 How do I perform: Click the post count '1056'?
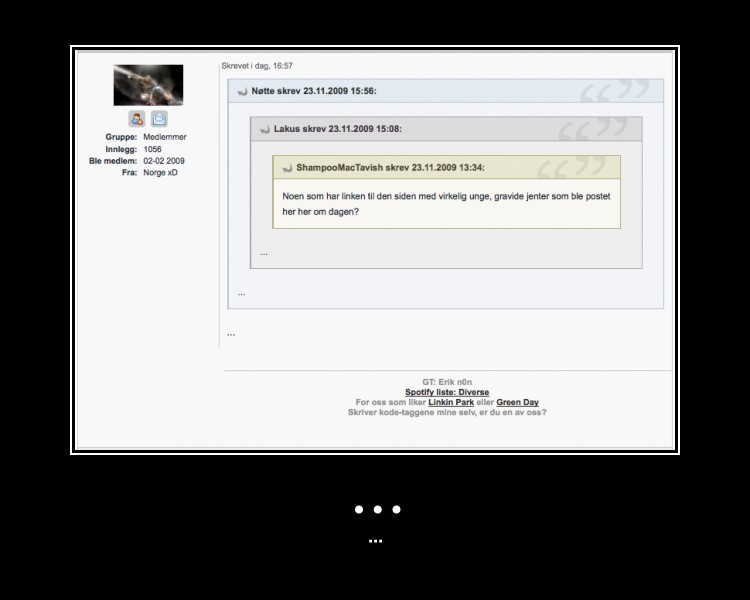pyautogui.click(x=152, y=149)
